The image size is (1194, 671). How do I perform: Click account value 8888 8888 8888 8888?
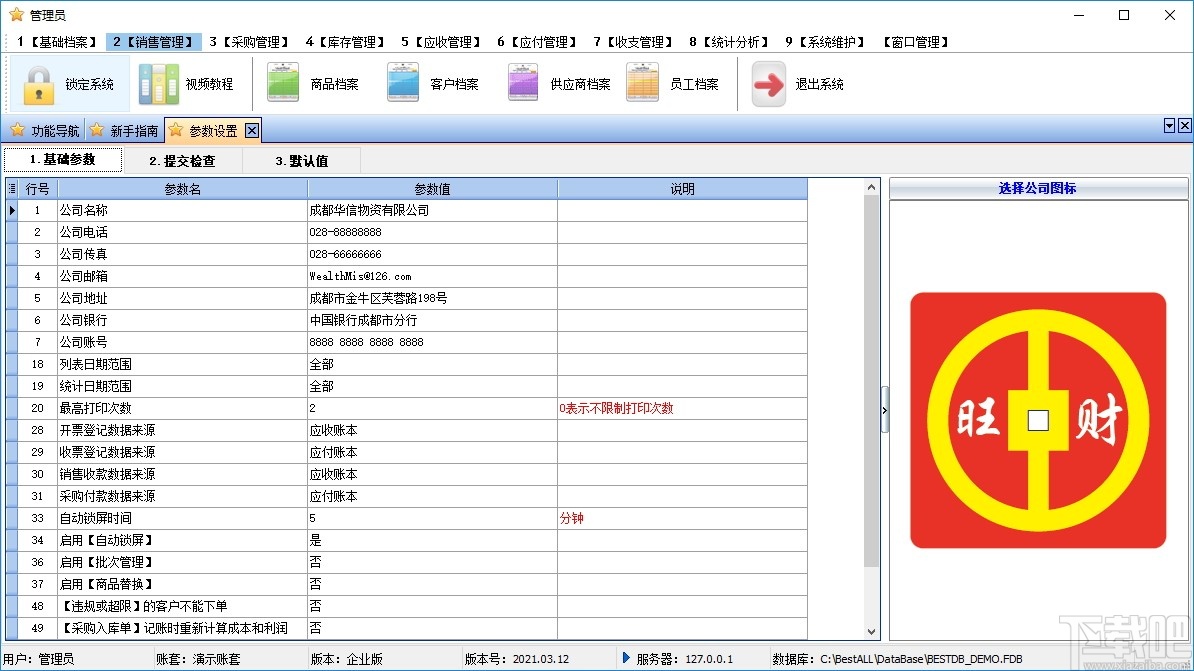coord(433,343)
